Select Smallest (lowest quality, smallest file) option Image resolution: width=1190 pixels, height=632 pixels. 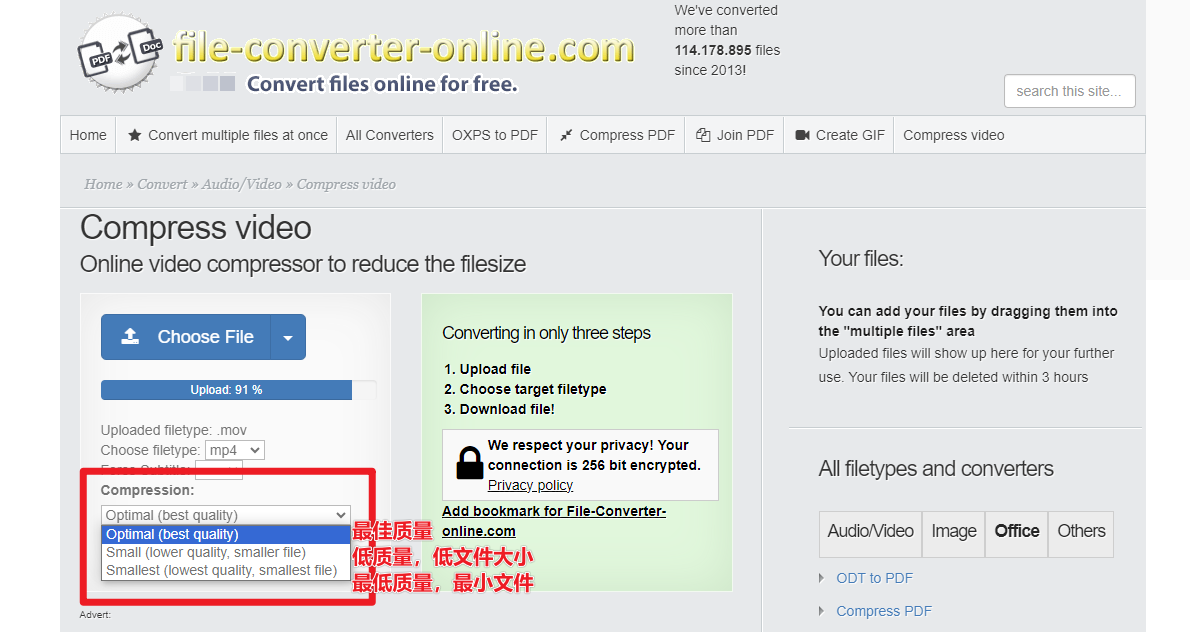click(225, 571)
